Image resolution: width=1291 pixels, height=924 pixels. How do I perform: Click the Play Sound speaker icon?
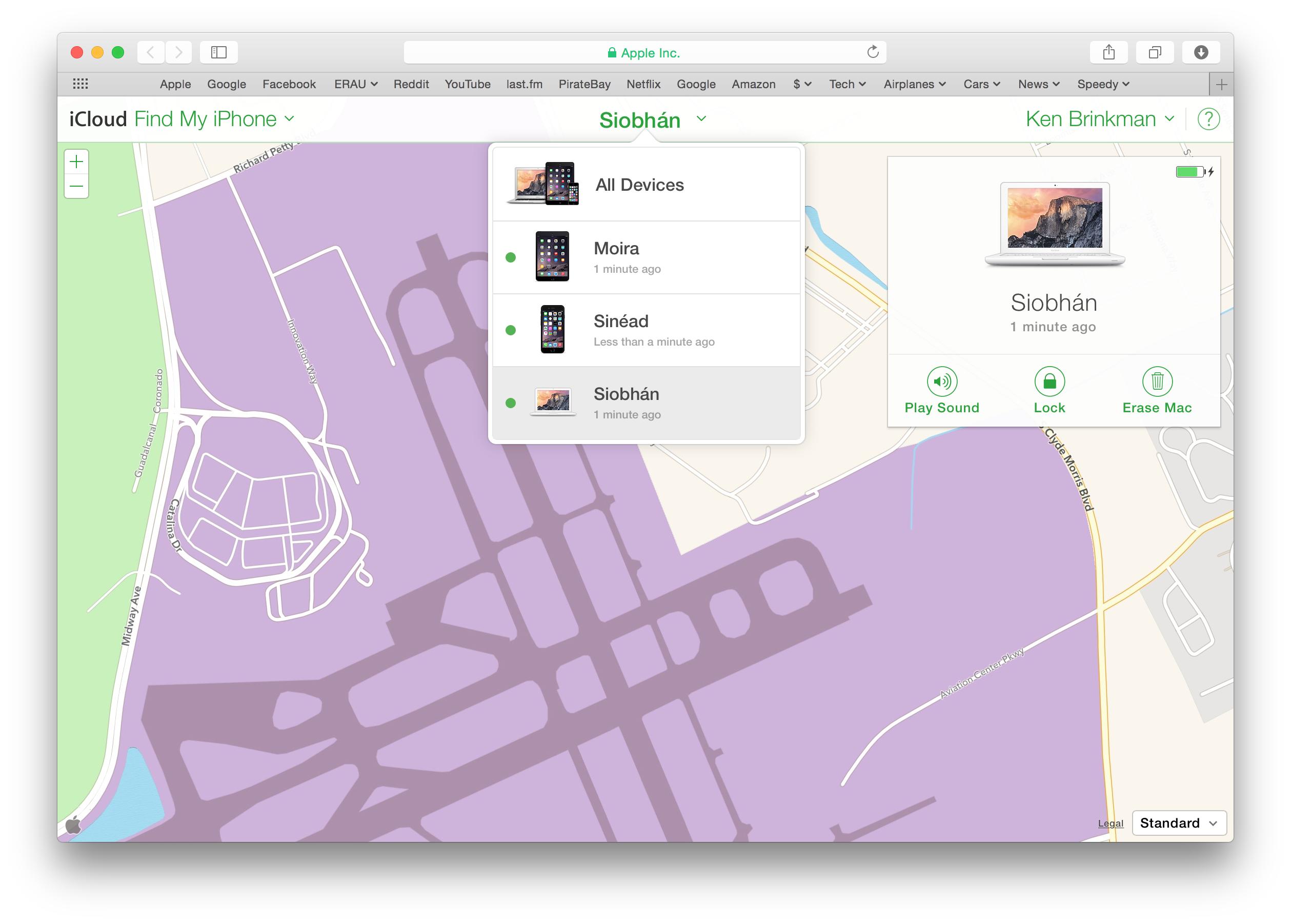[x=942, y=381]
